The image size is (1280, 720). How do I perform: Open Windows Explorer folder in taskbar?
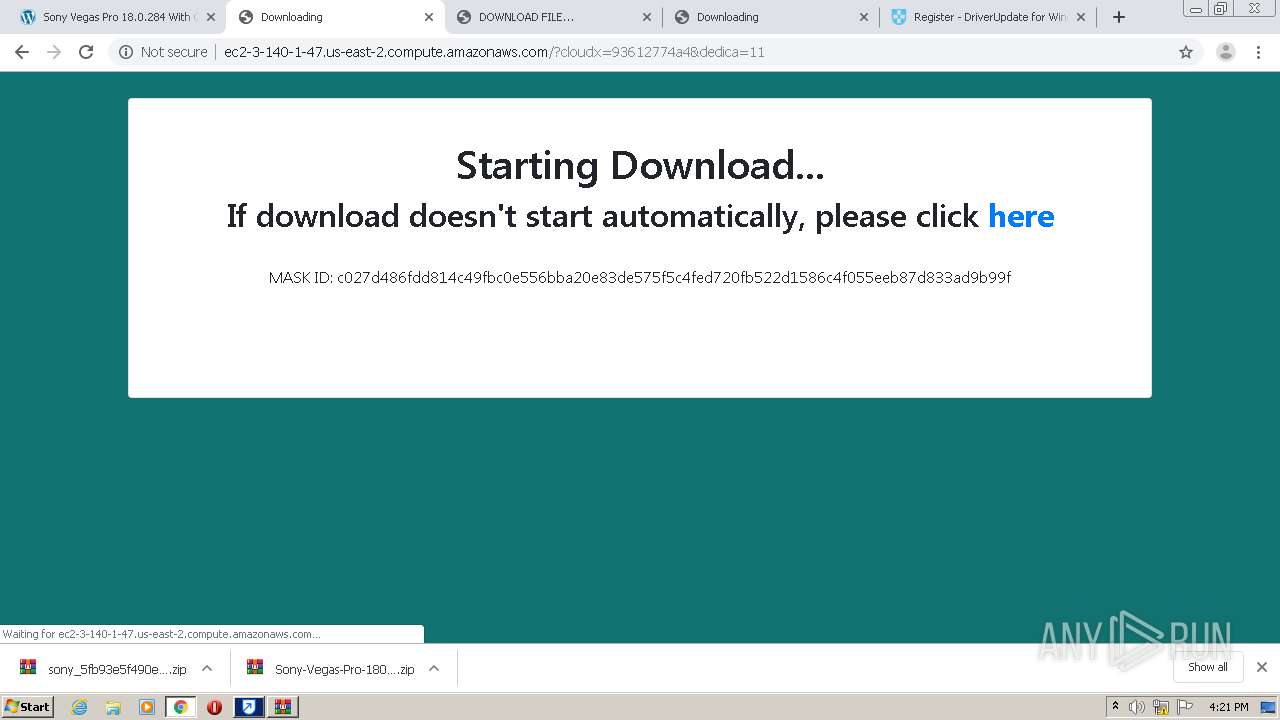click(113, 707)
